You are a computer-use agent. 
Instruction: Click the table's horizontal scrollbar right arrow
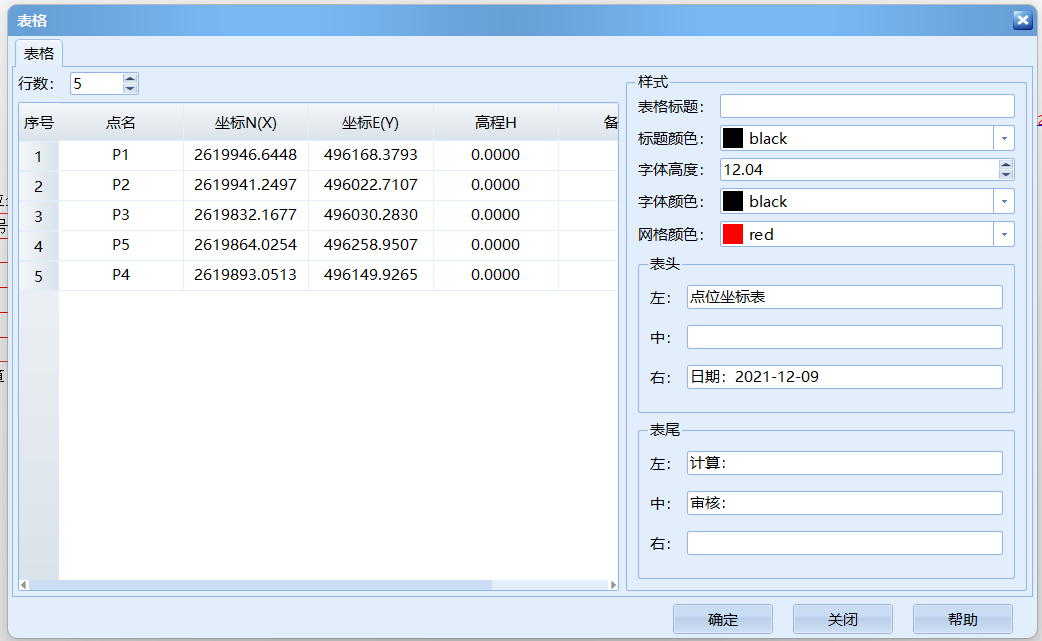(x=613, y=585)
